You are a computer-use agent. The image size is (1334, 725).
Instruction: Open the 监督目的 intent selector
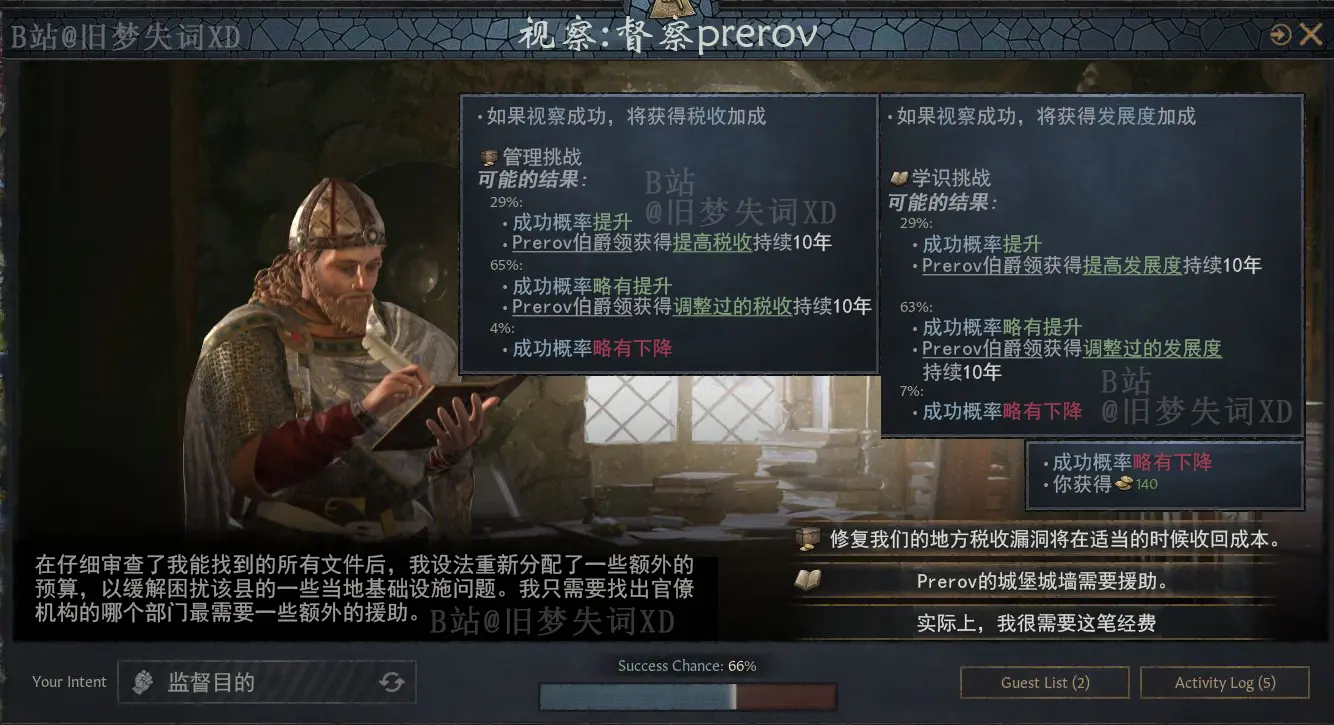click(x=267, y=682)
